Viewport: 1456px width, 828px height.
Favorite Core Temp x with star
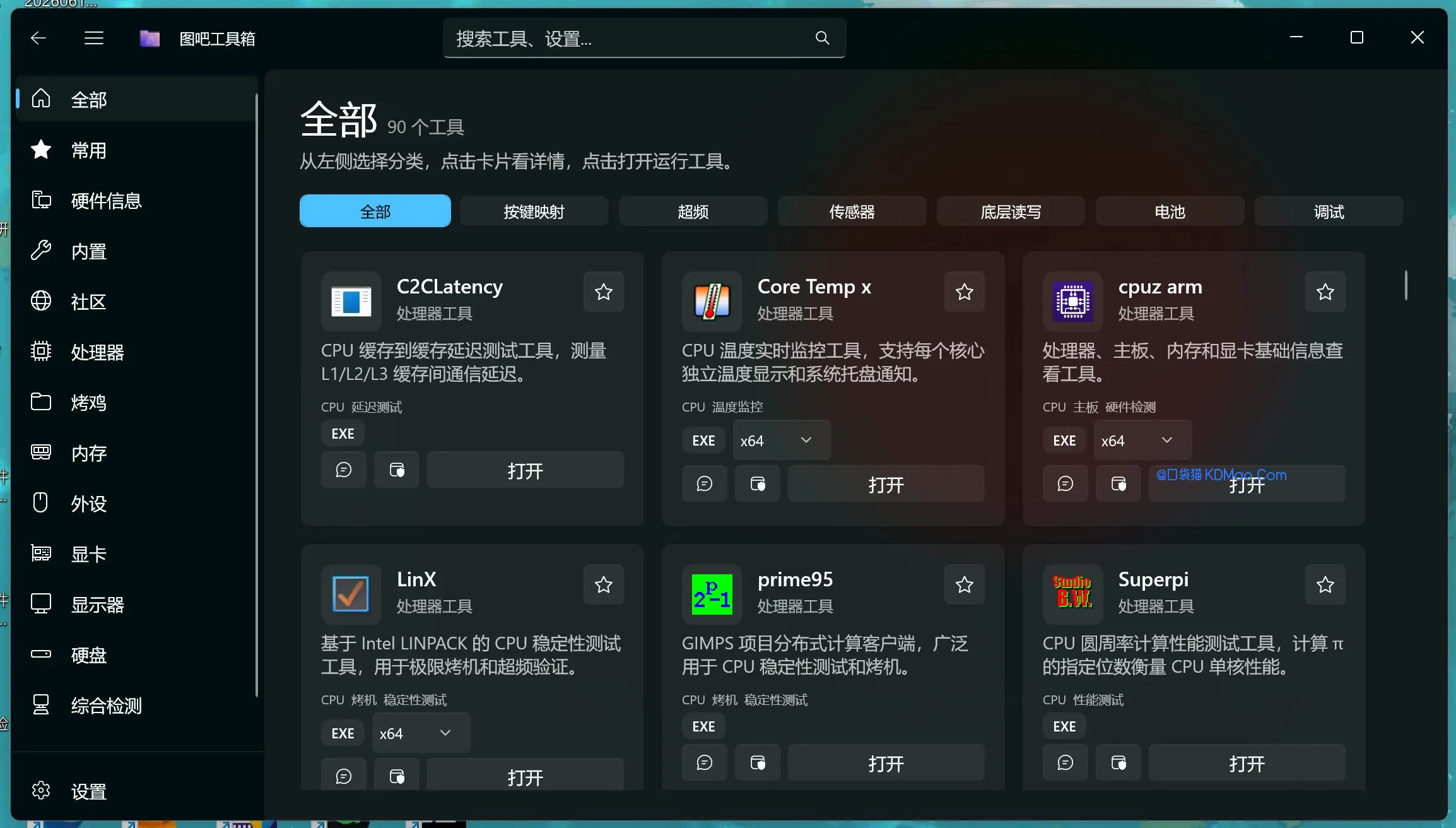(x=965, y=292)
